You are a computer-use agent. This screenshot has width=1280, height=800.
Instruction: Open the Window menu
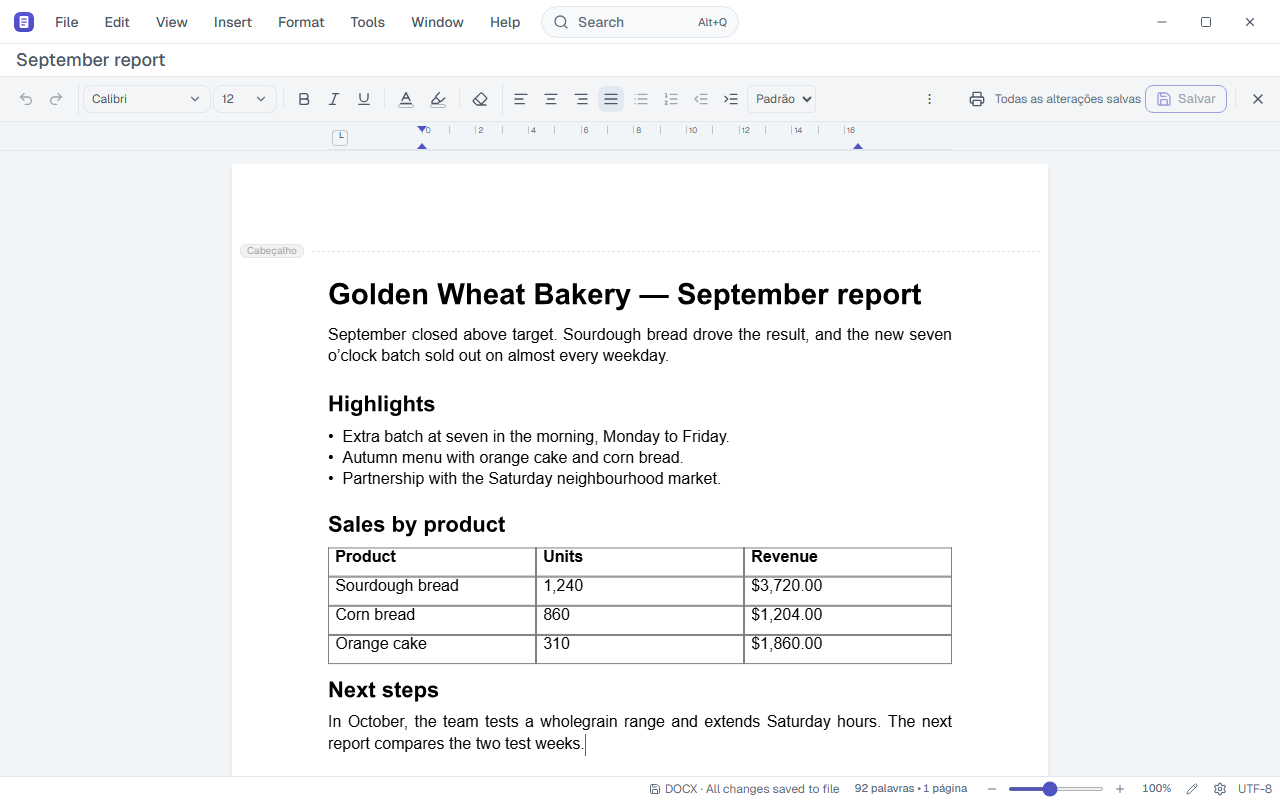(438, 22)
